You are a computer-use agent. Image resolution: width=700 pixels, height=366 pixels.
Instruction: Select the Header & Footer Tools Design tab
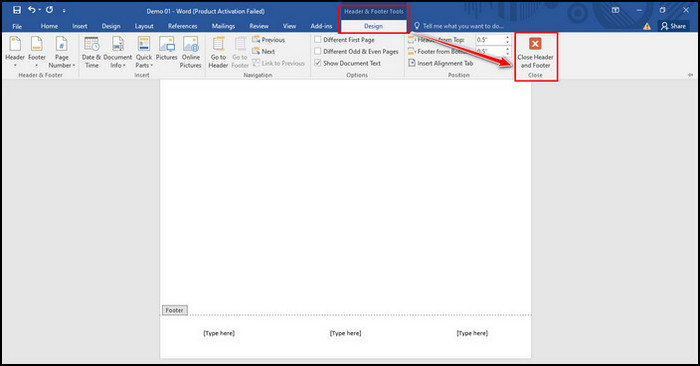click(x=373, y=26)
